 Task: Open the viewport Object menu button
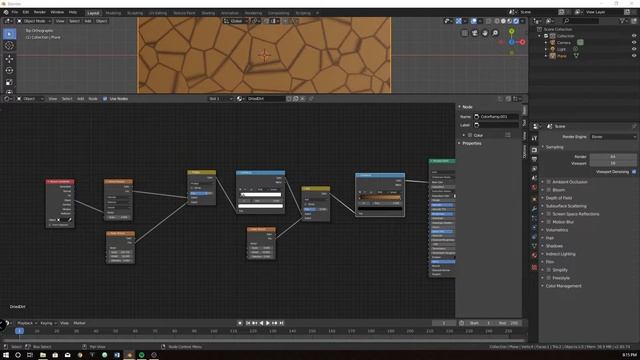click(x=101, y=21)
